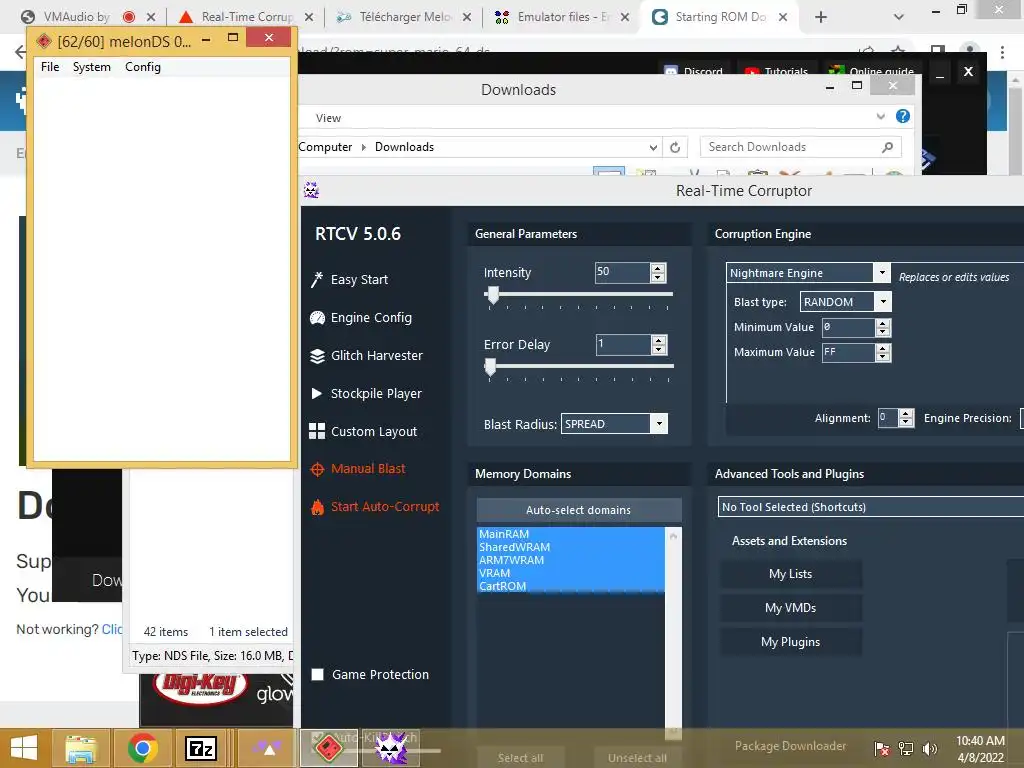Open the Custom Layout option
Screen dimensions: 1024x768
coord(363,431)
